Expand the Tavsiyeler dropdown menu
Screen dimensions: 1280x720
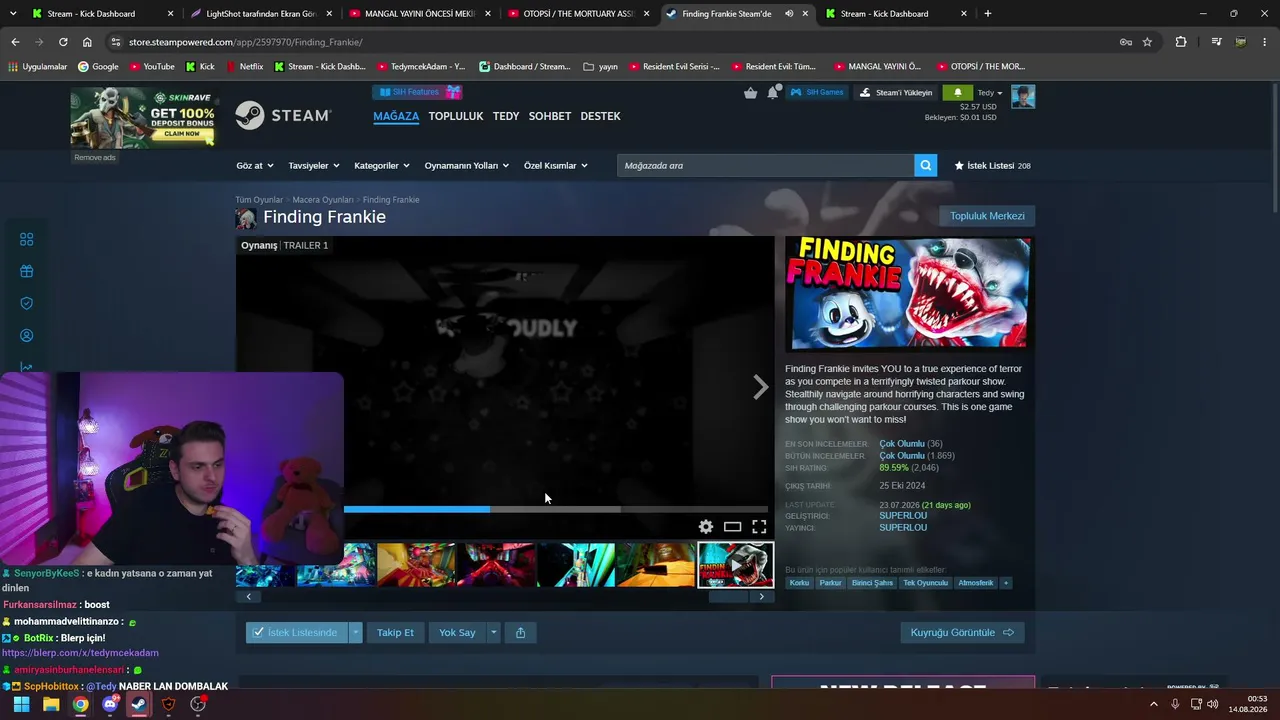314,166
